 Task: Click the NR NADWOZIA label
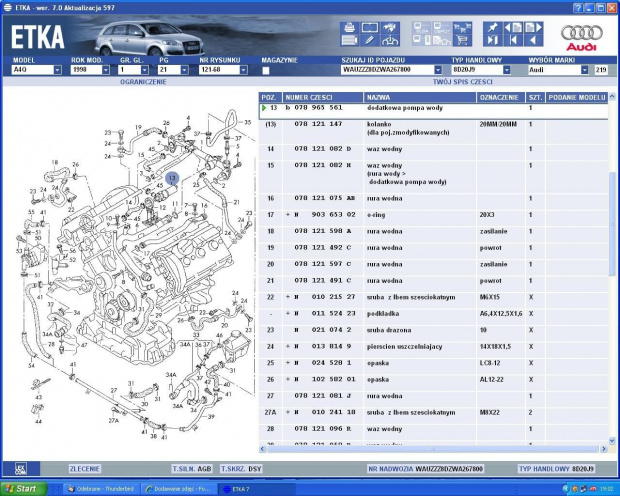tap(391, 469)
